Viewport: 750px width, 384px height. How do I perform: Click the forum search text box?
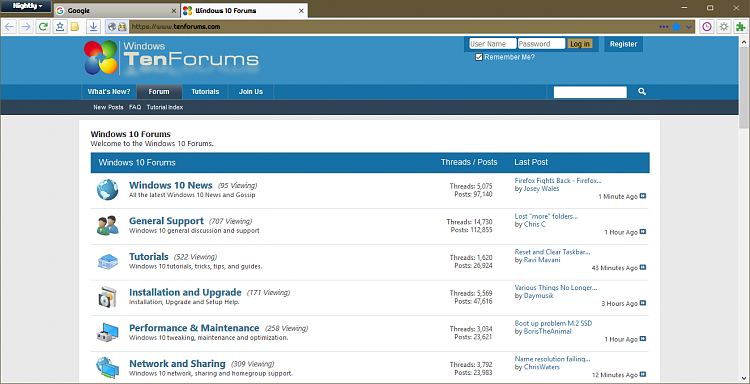coord(590,92)
